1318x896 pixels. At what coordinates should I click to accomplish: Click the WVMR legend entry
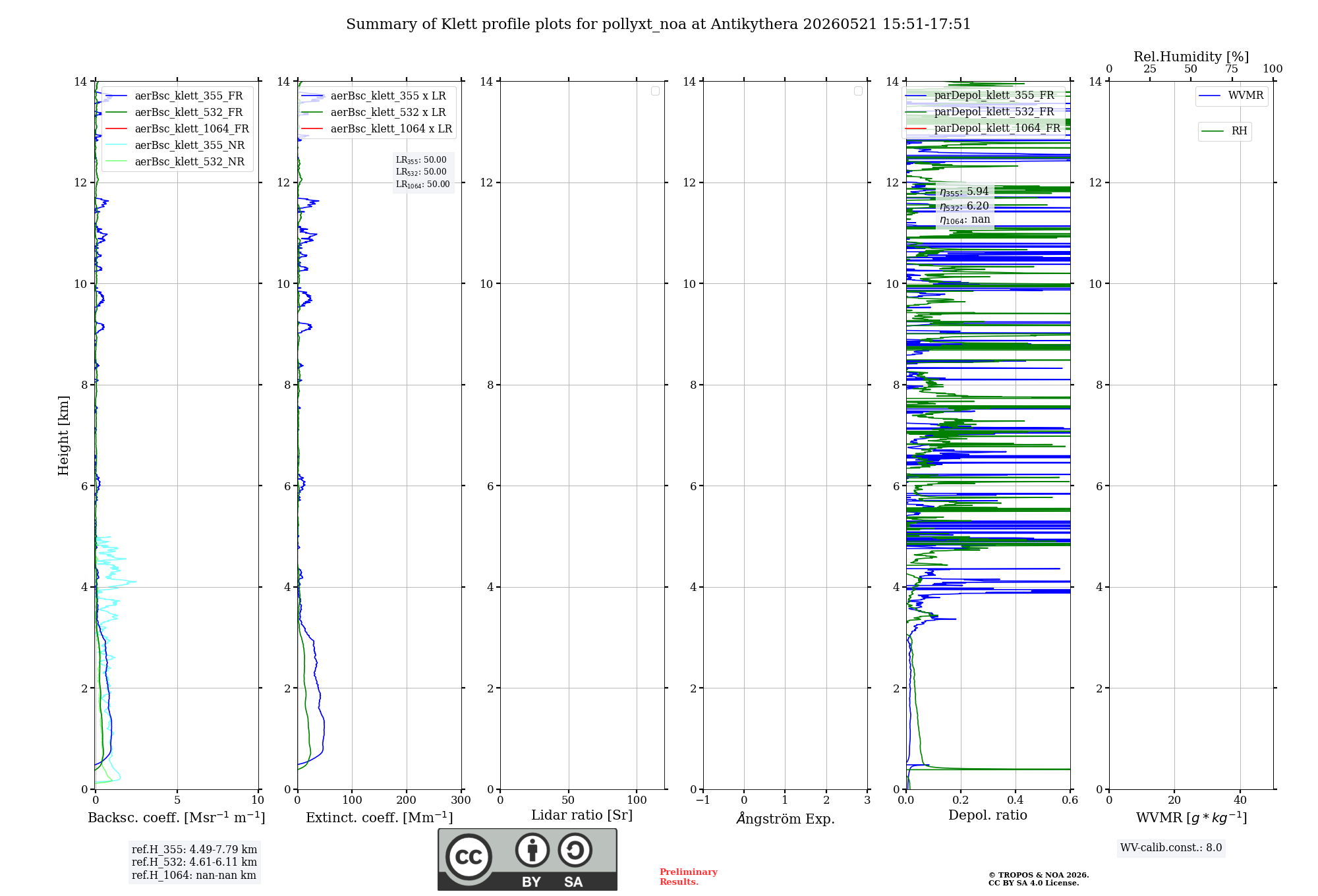[1231, 96]
